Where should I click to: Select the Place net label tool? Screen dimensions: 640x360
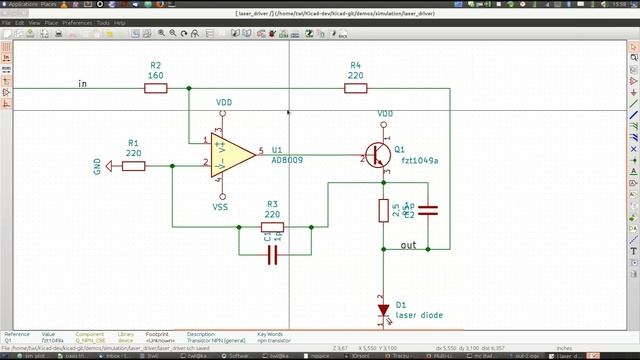[x=633, y=171]
